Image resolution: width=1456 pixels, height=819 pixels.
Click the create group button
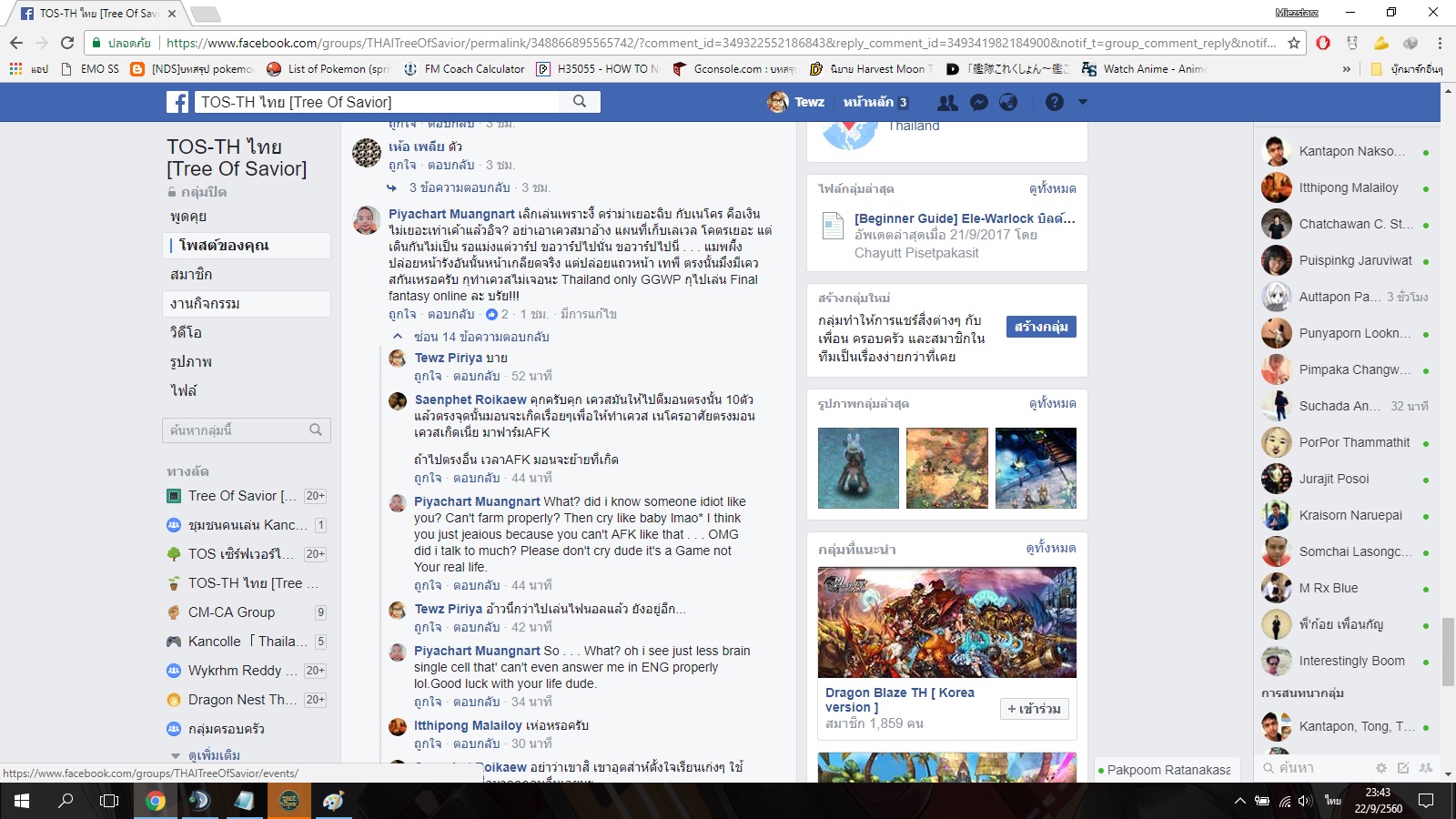(1041, 327)
